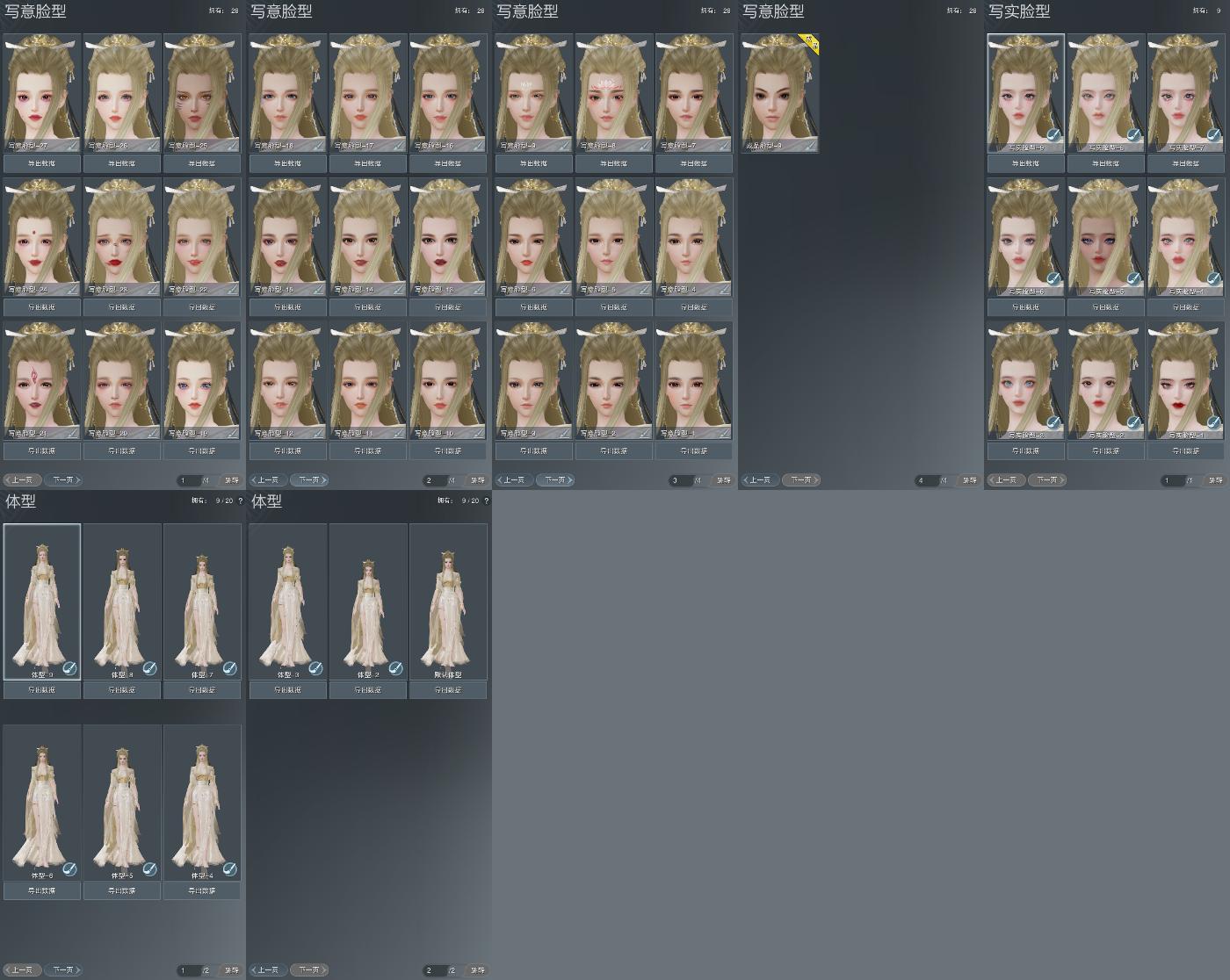
Task: Click the 跳转 jump button in 写实脸型 panel
Action: (1215, 480)
